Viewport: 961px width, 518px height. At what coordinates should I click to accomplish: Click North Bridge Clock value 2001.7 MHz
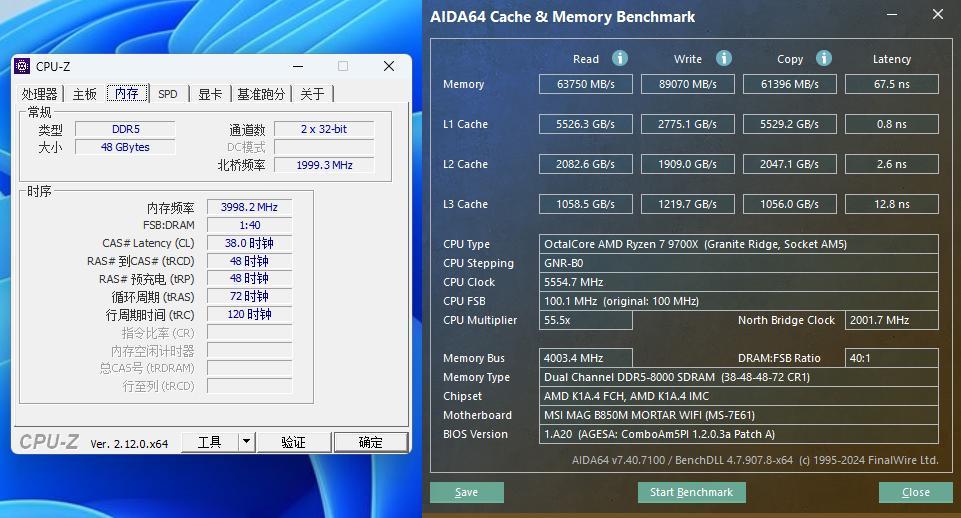892,320
